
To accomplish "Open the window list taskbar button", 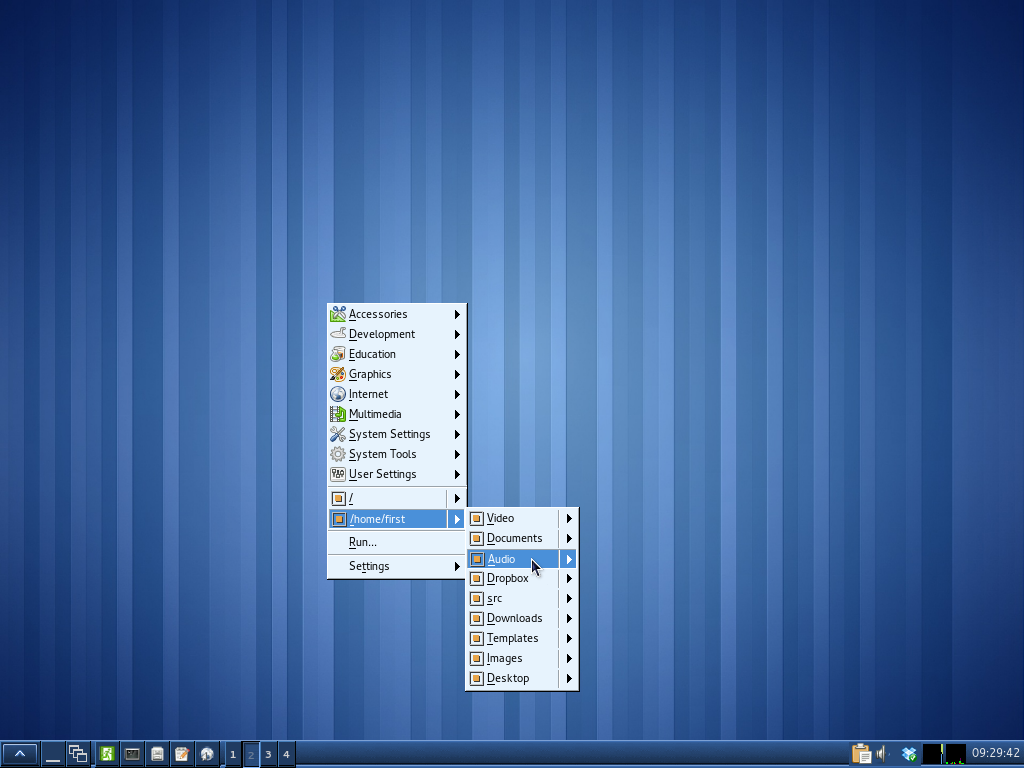I will (x=78, y=754).
